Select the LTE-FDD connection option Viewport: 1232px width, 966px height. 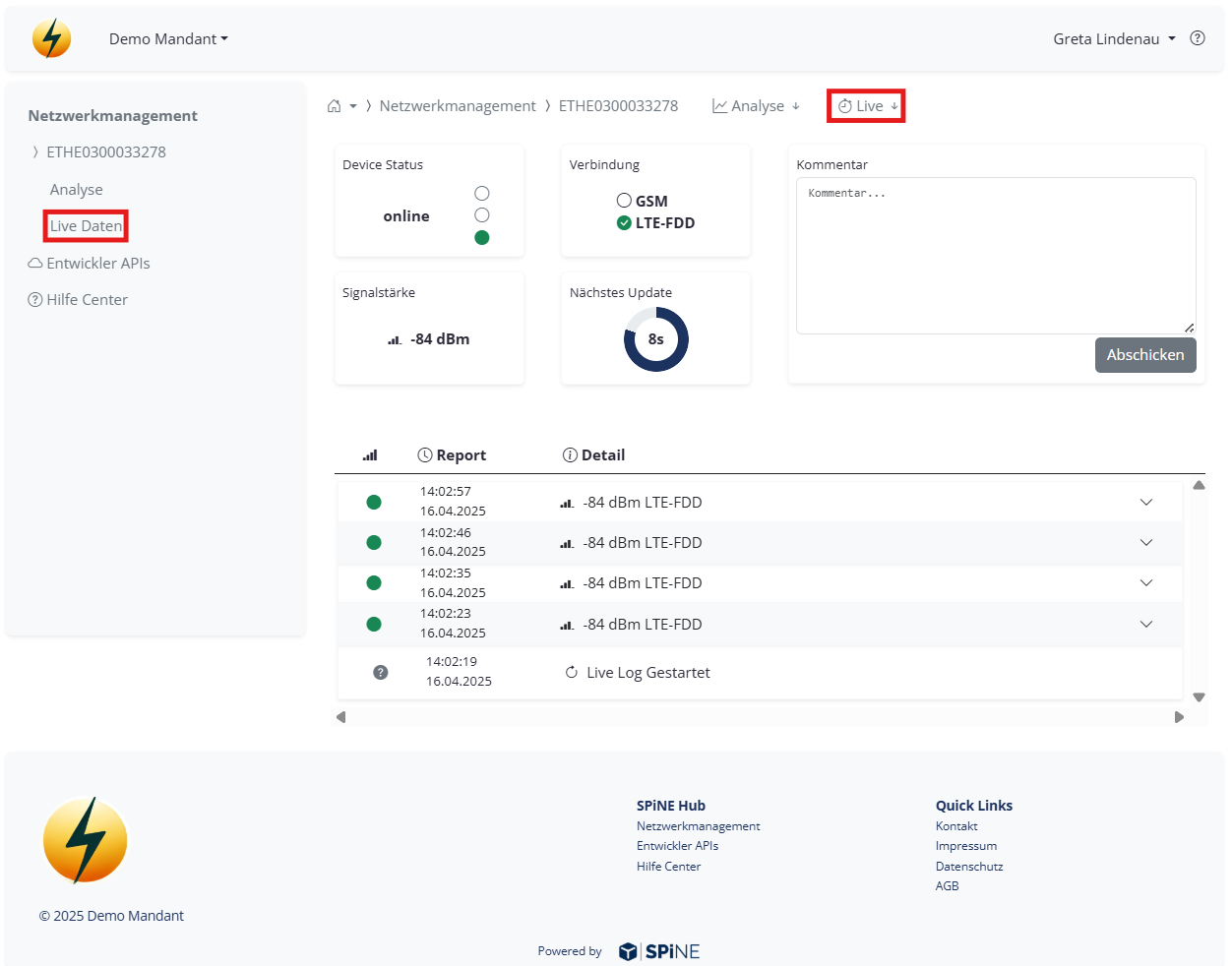coord(624,223)
